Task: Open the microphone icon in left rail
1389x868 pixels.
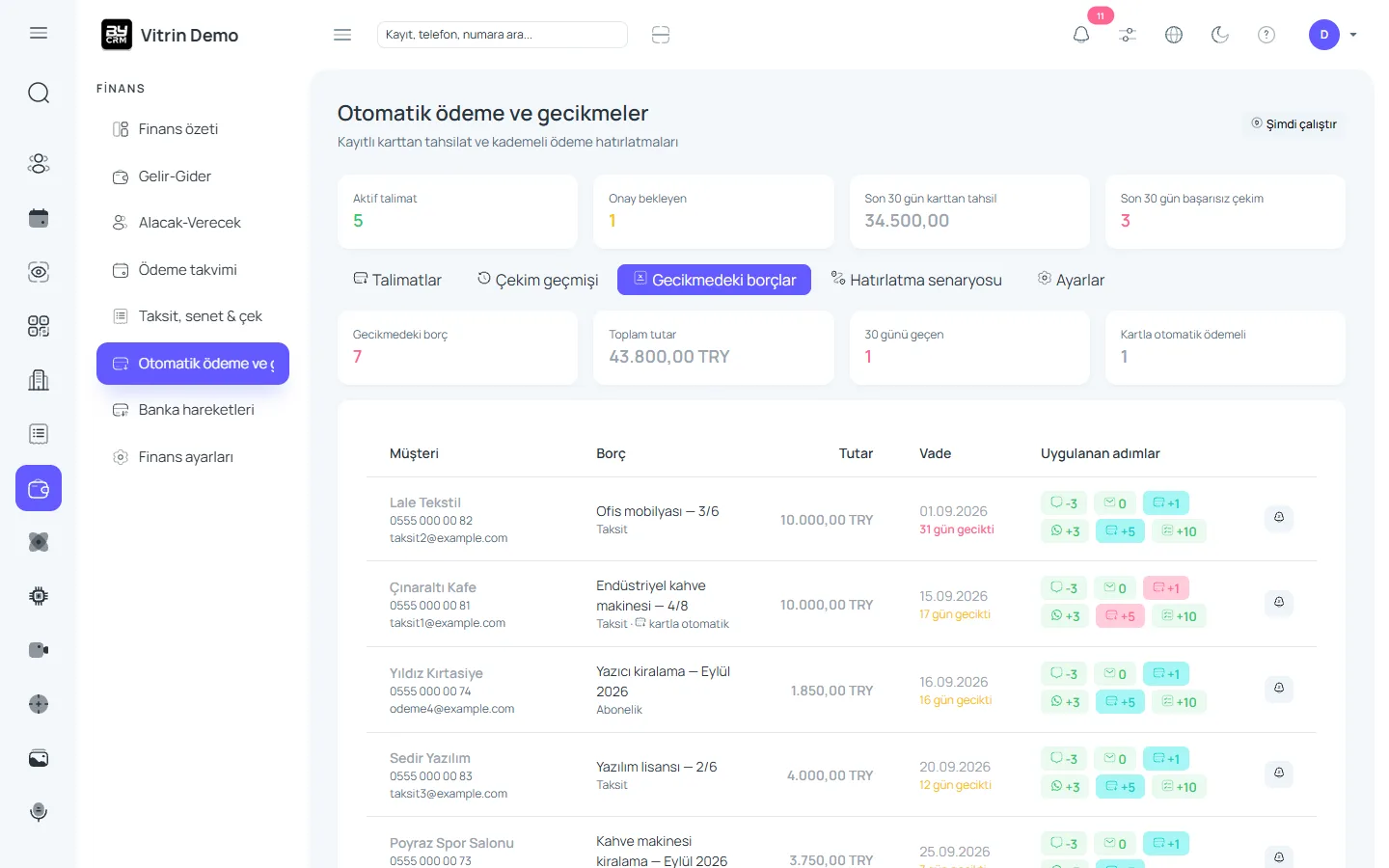Action: [x=39, y=812]
